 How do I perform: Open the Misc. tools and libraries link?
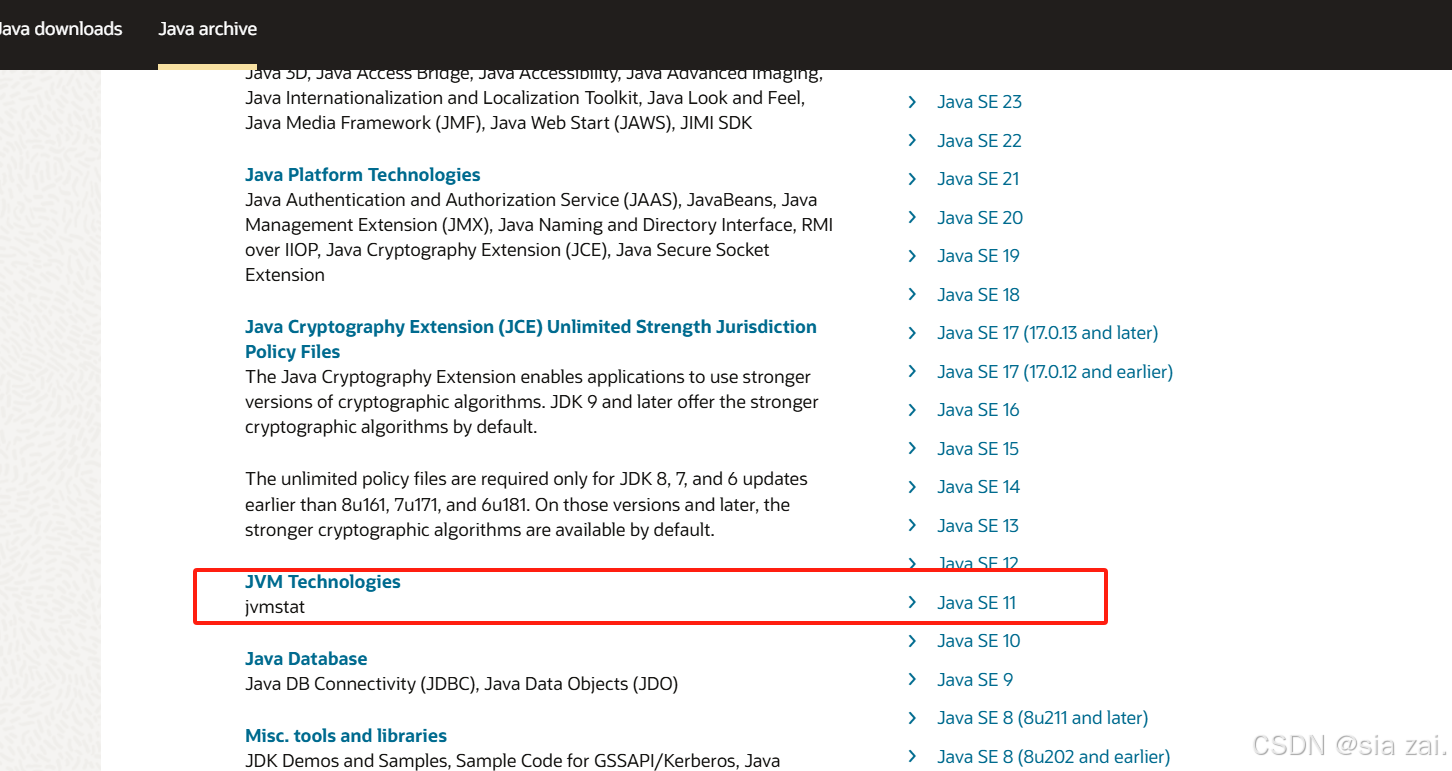tap(346, 735)
